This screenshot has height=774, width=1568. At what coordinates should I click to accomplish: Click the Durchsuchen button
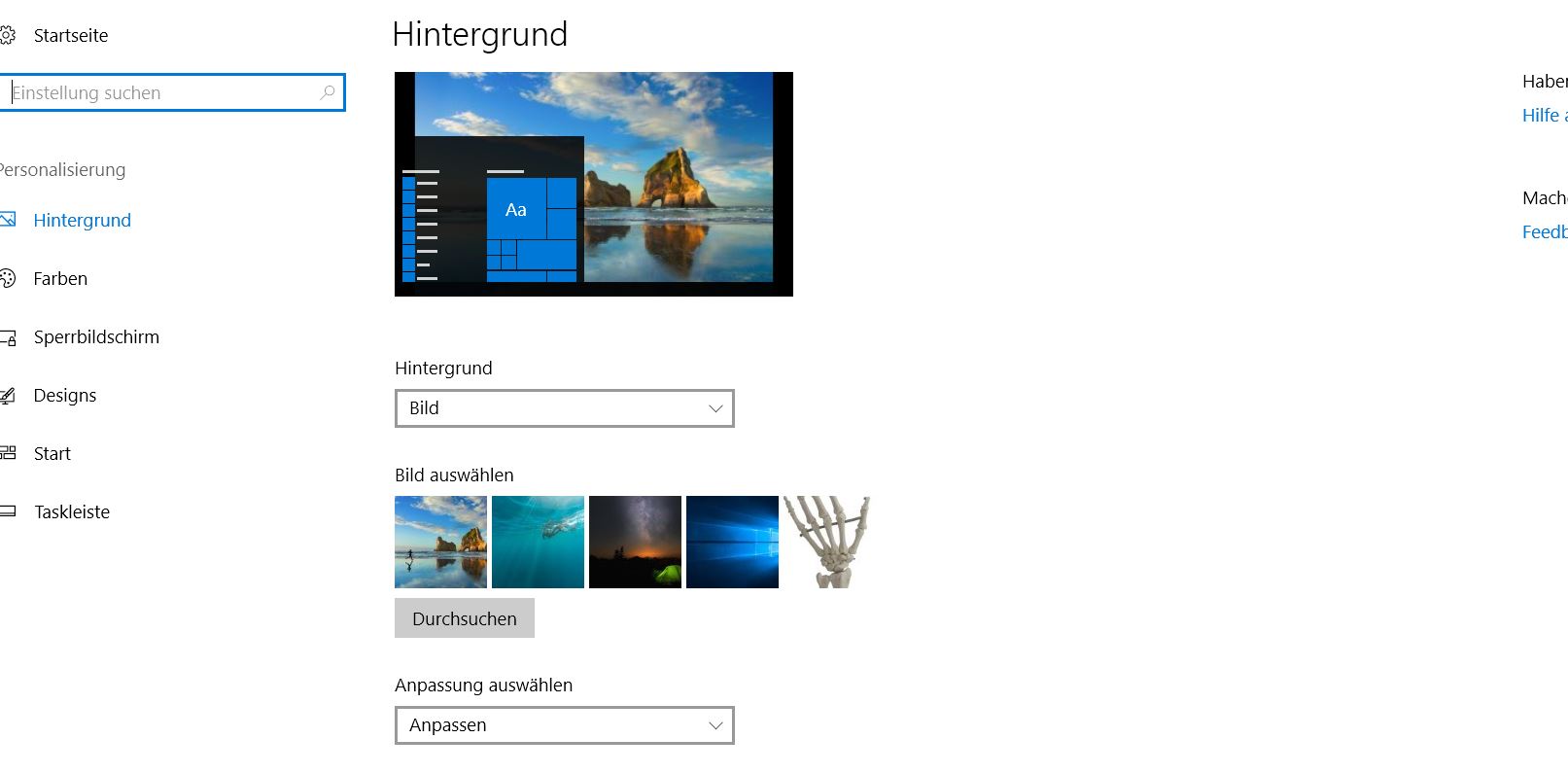[x=465, y=618]
